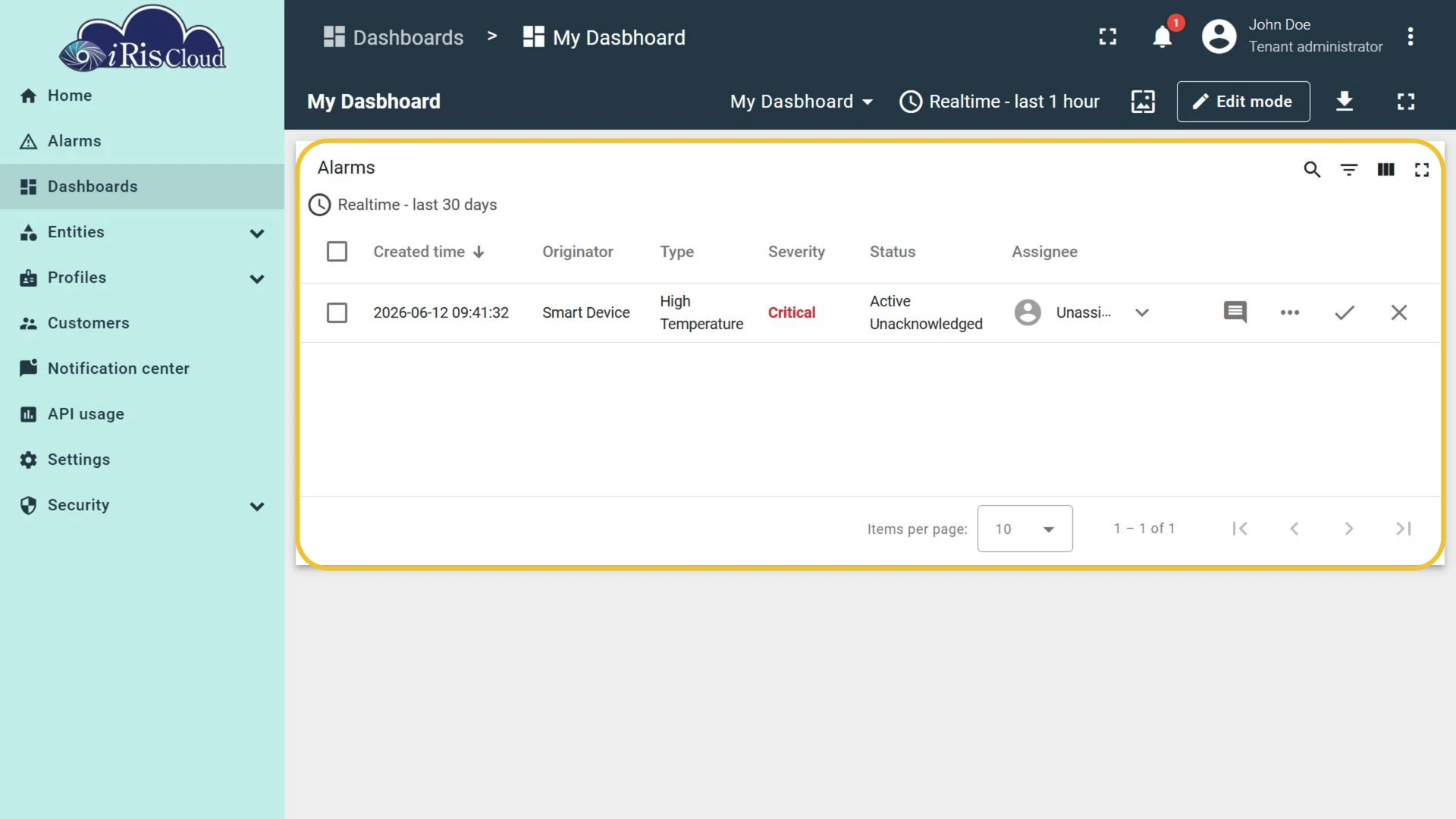The image size is (1456, 819).
Task: Open the items per page dropdown
Action: 1025,529
